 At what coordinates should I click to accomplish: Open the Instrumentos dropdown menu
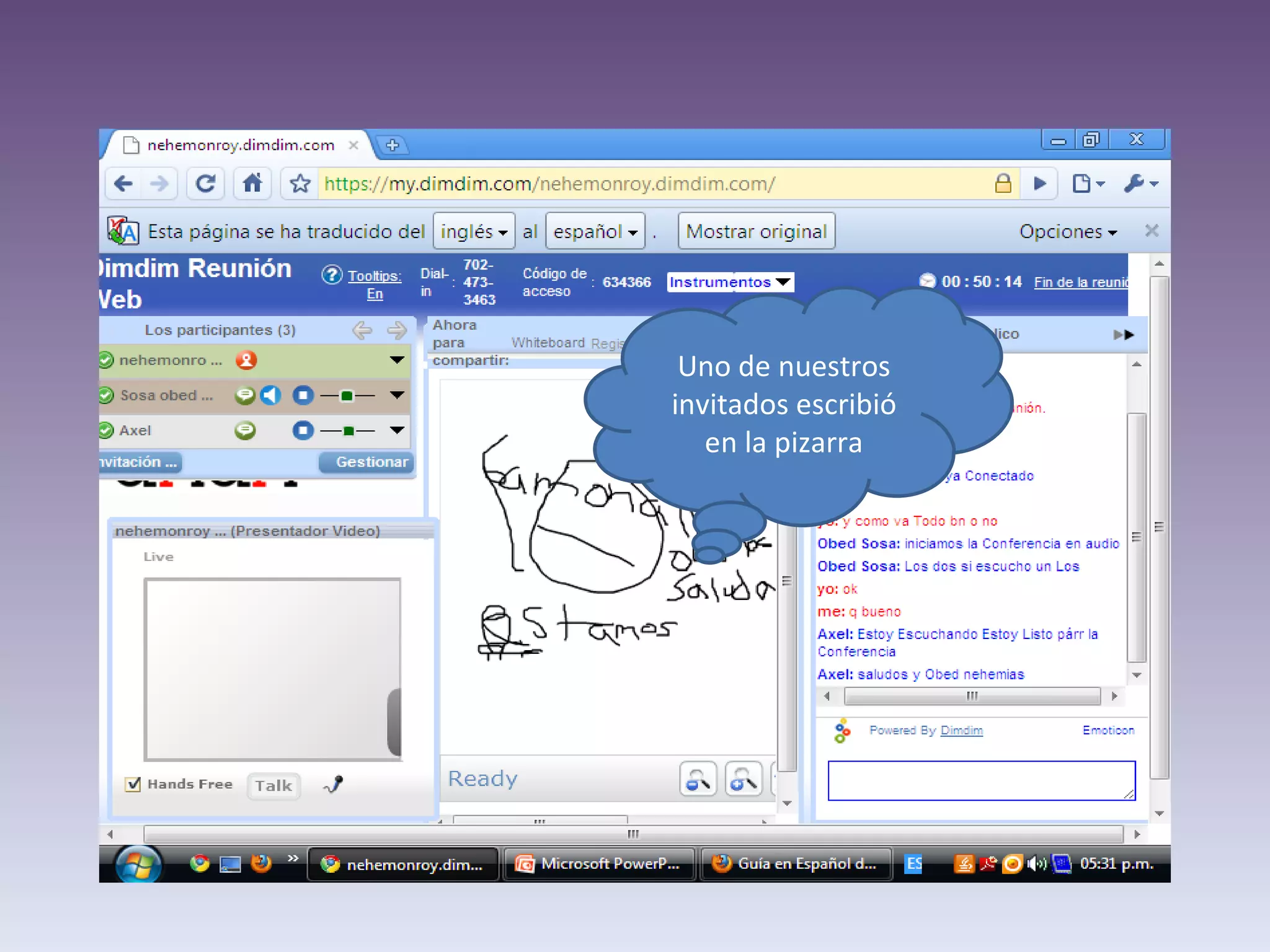(x=730, y=282)
